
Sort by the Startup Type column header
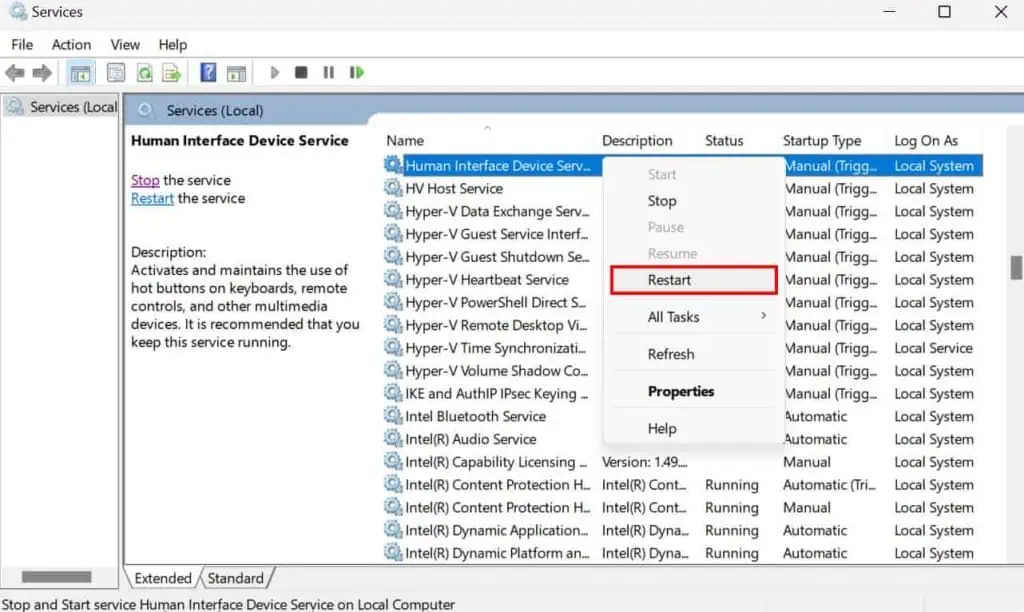tap(823, 140)
